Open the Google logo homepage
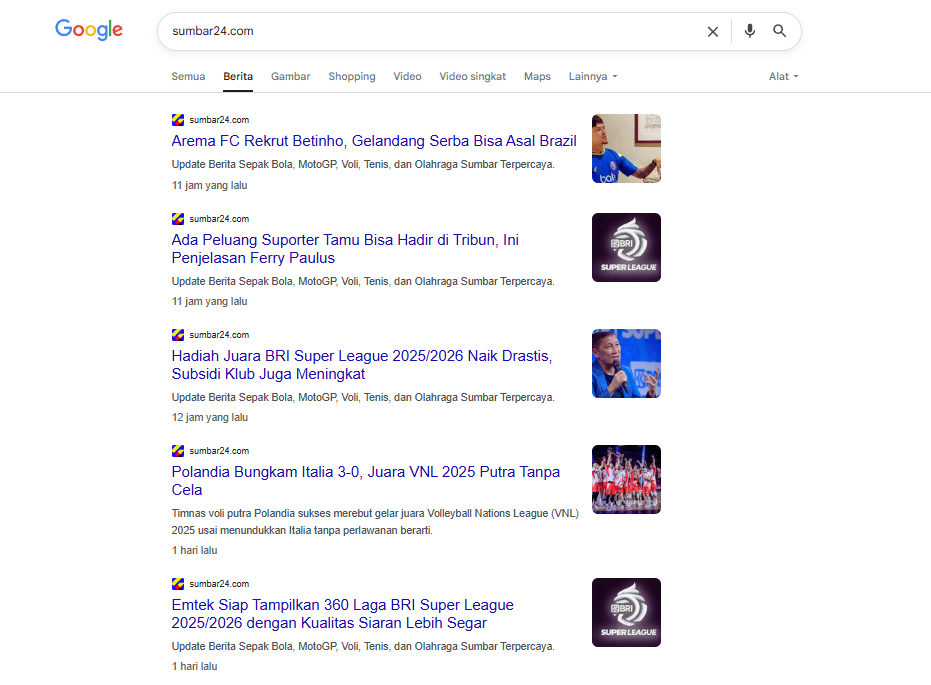Viewport: 931px width, 685px height. coord(89,29)
